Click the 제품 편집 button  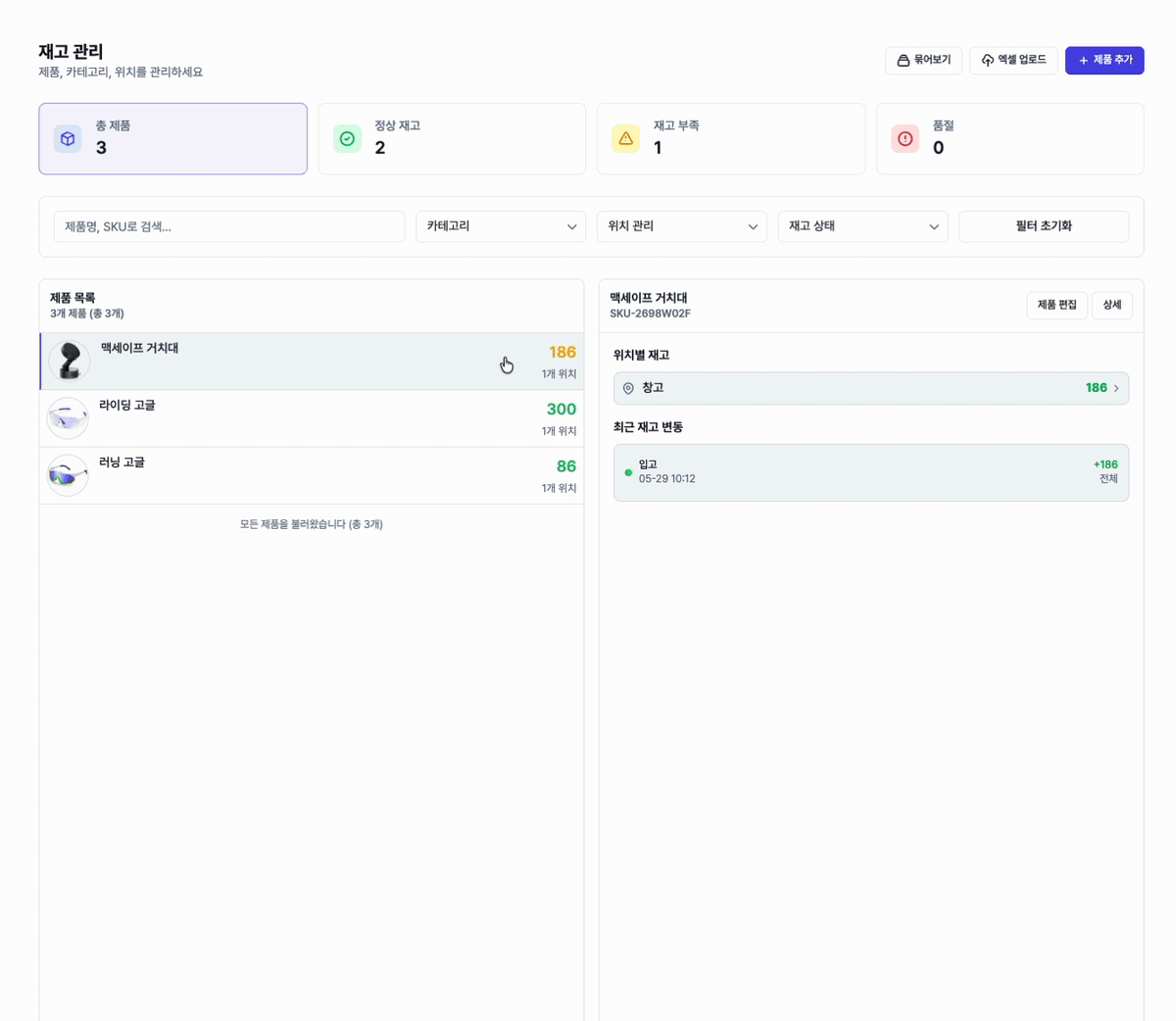pos(1056,306)
